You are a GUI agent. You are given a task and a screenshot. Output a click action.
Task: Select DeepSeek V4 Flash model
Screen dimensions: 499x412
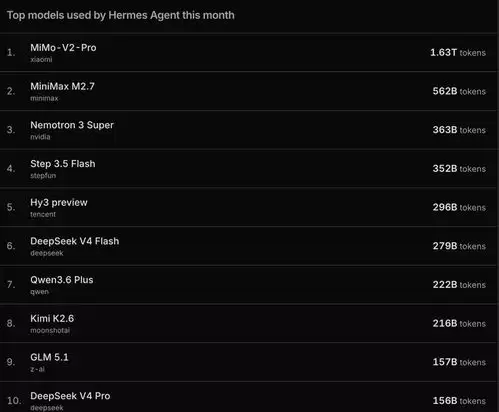[x=75, y=241]
